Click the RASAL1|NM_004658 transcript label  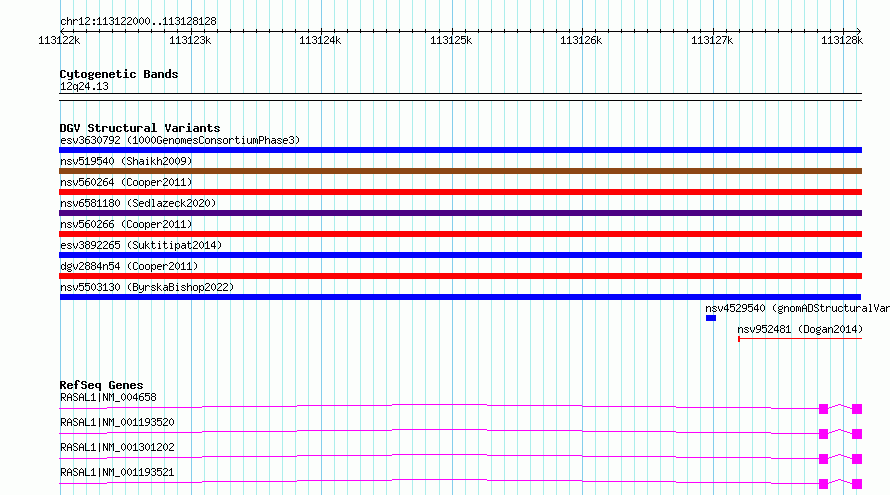coord(108,397)
